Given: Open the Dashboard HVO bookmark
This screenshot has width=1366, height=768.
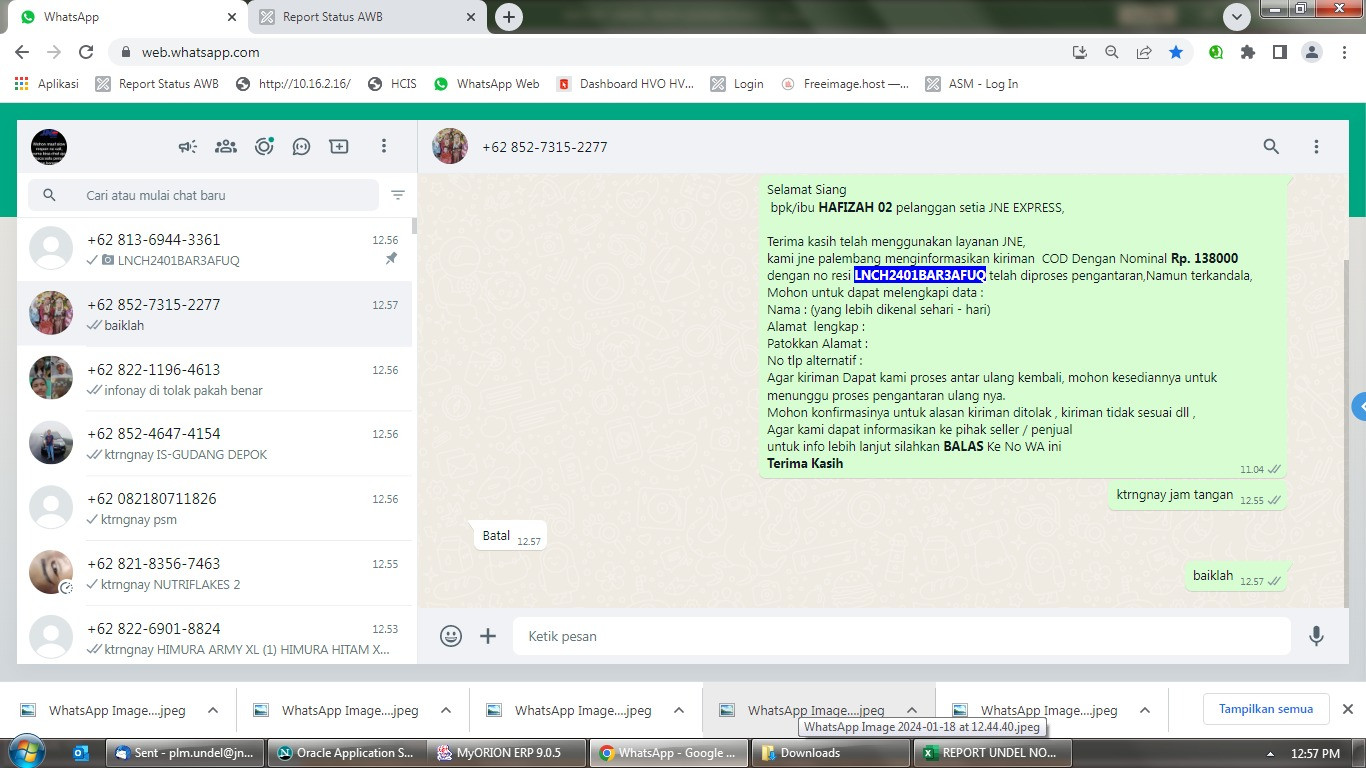Looking at the screenshot, I should (626, 84).
